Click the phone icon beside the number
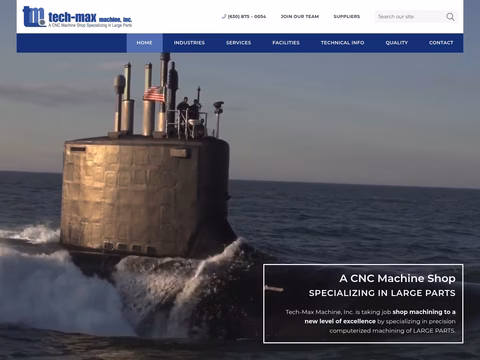The image size is (480, 360). coord(224,16)
